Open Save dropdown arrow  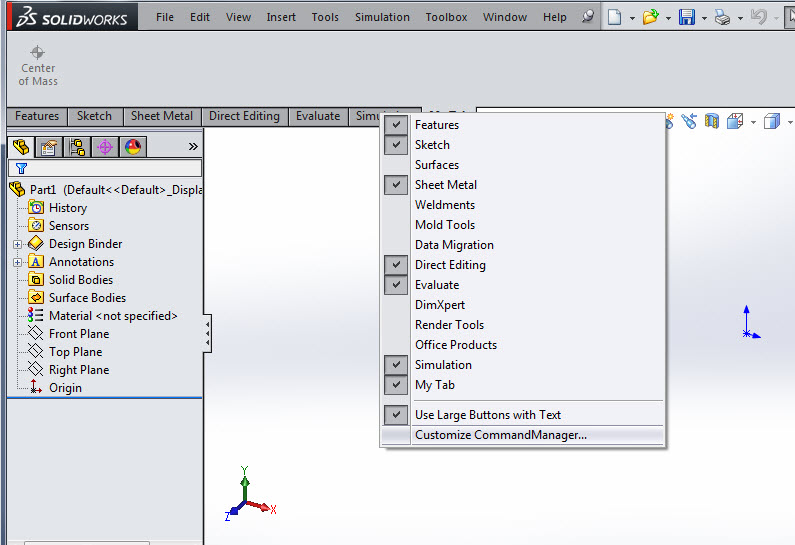pyautogui.click(x=704, y=18)
